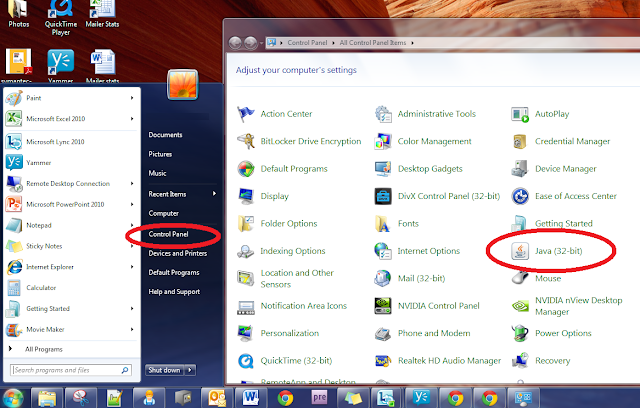Open Music from Start menu
Screen dimensions: 640x408
click(x=158, y=173)
